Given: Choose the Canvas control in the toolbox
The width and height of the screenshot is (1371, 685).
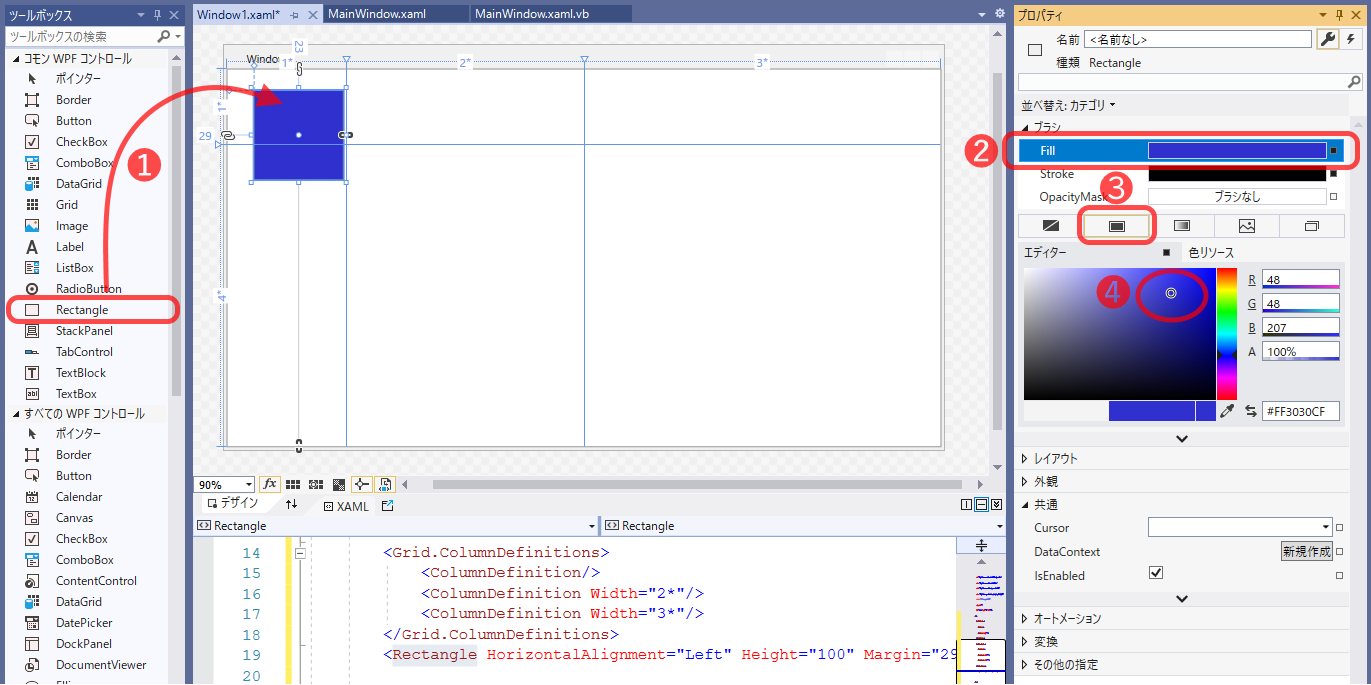Looking at the screenshot, I should pos(74,518).
